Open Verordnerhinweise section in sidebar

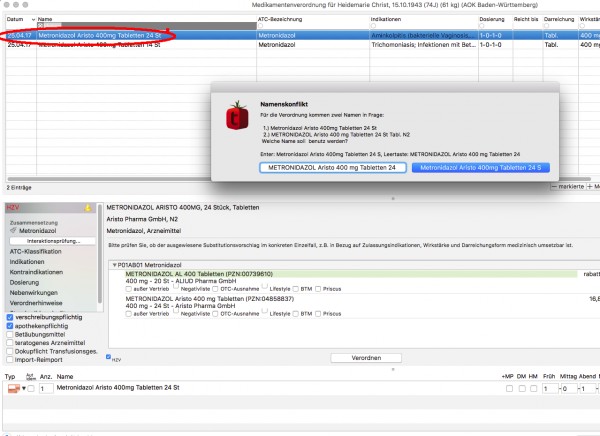(36, 303)
